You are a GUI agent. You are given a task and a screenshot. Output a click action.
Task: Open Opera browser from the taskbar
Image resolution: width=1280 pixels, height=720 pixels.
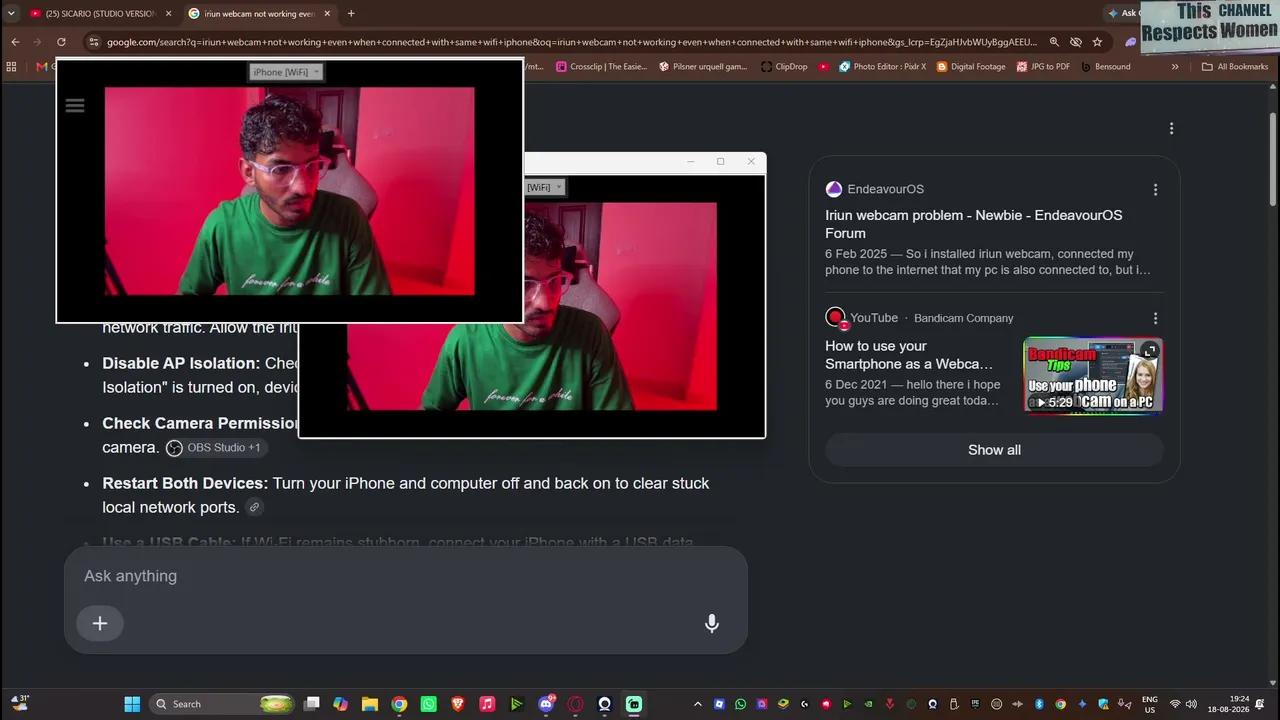[x=575, y=704]
